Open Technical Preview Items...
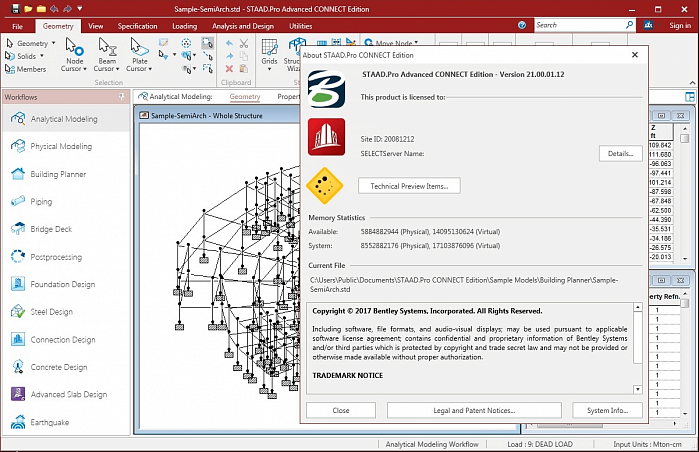This screenshot has width=699, height=452. pos(409,186)
